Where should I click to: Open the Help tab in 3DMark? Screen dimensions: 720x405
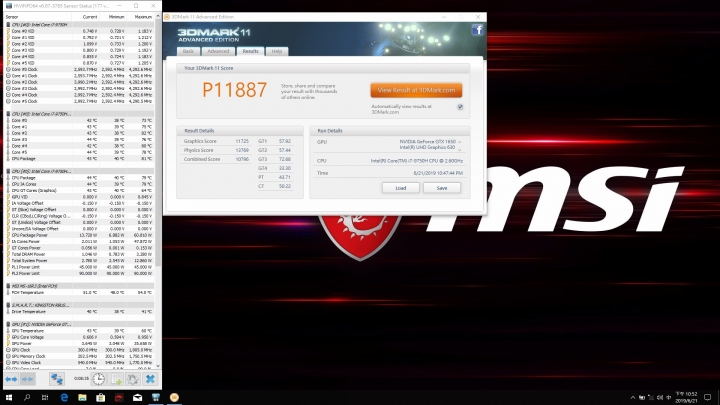277,51
